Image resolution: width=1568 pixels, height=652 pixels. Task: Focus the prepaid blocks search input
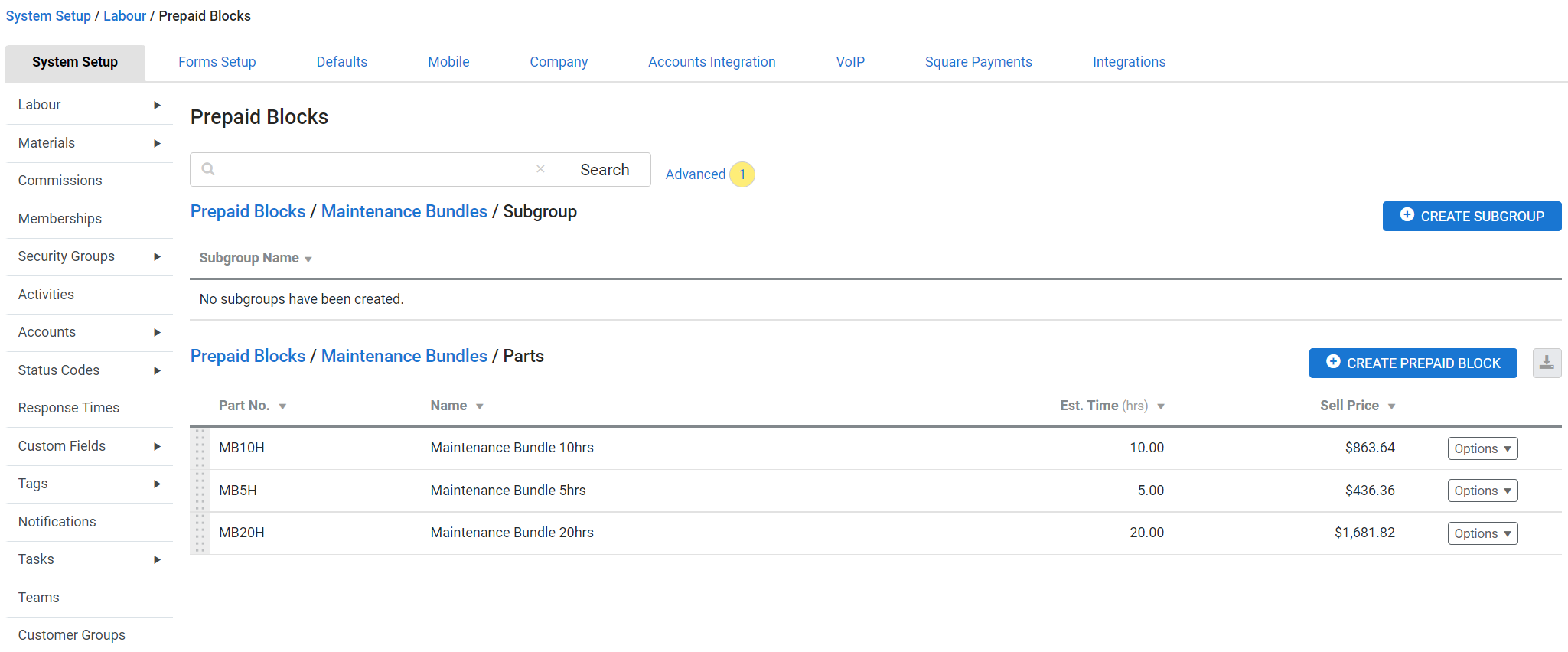tap(375, 169)
